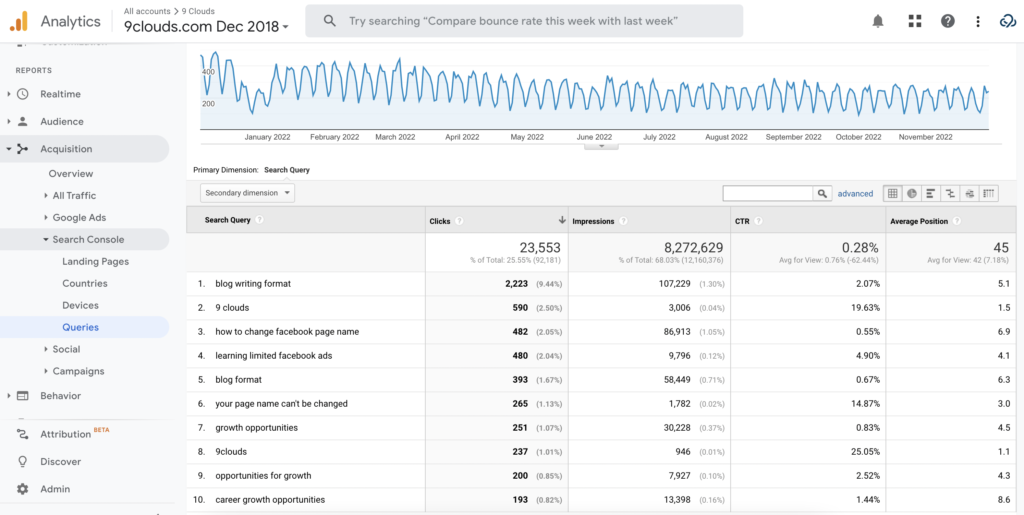The height and width of the screenshot is (515, 1024).
Task: Click the chart collapse handle below the graph
Action: click(x=601, y=146)
